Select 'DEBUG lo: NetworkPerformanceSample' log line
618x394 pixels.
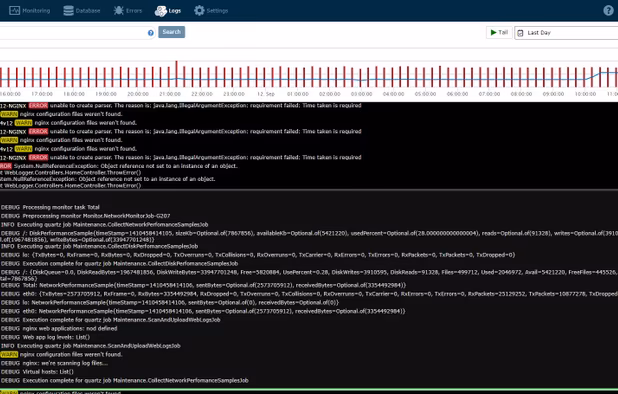coord(170,303)
